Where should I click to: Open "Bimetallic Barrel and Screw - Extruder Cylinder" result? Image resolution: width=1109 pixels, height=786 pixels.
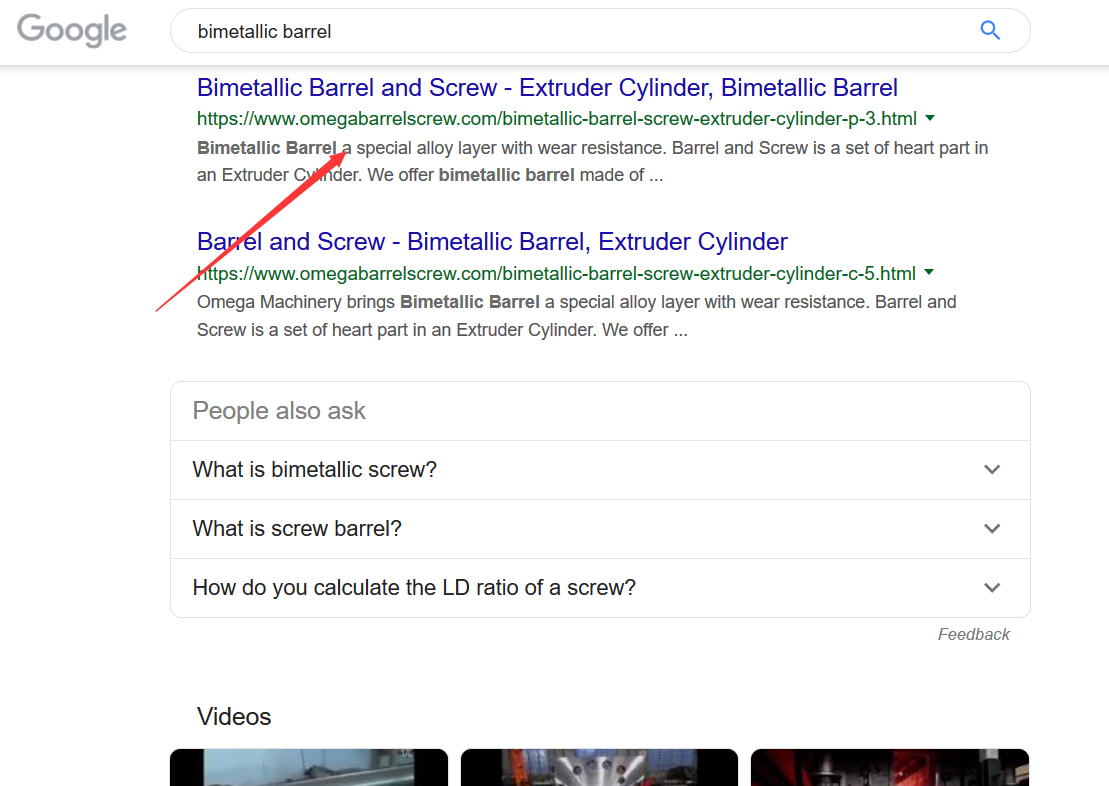click(547, 88)
